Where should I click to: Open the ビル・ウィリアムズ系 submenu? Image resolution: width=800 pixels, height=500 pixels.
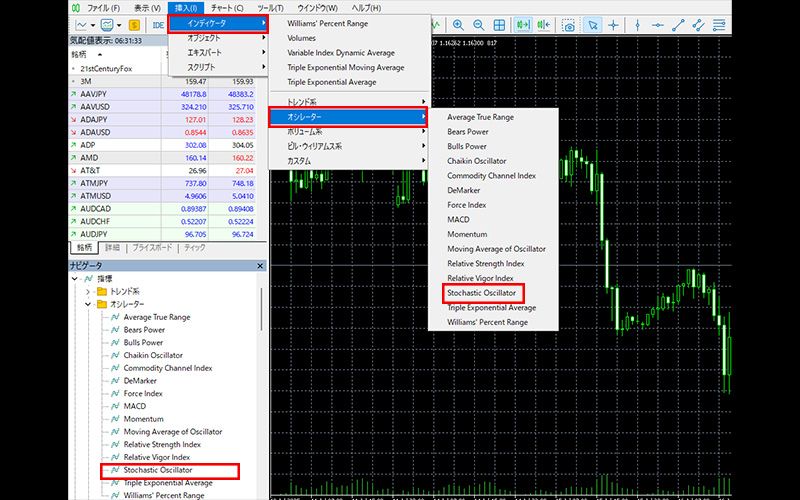tap(349, 146)
